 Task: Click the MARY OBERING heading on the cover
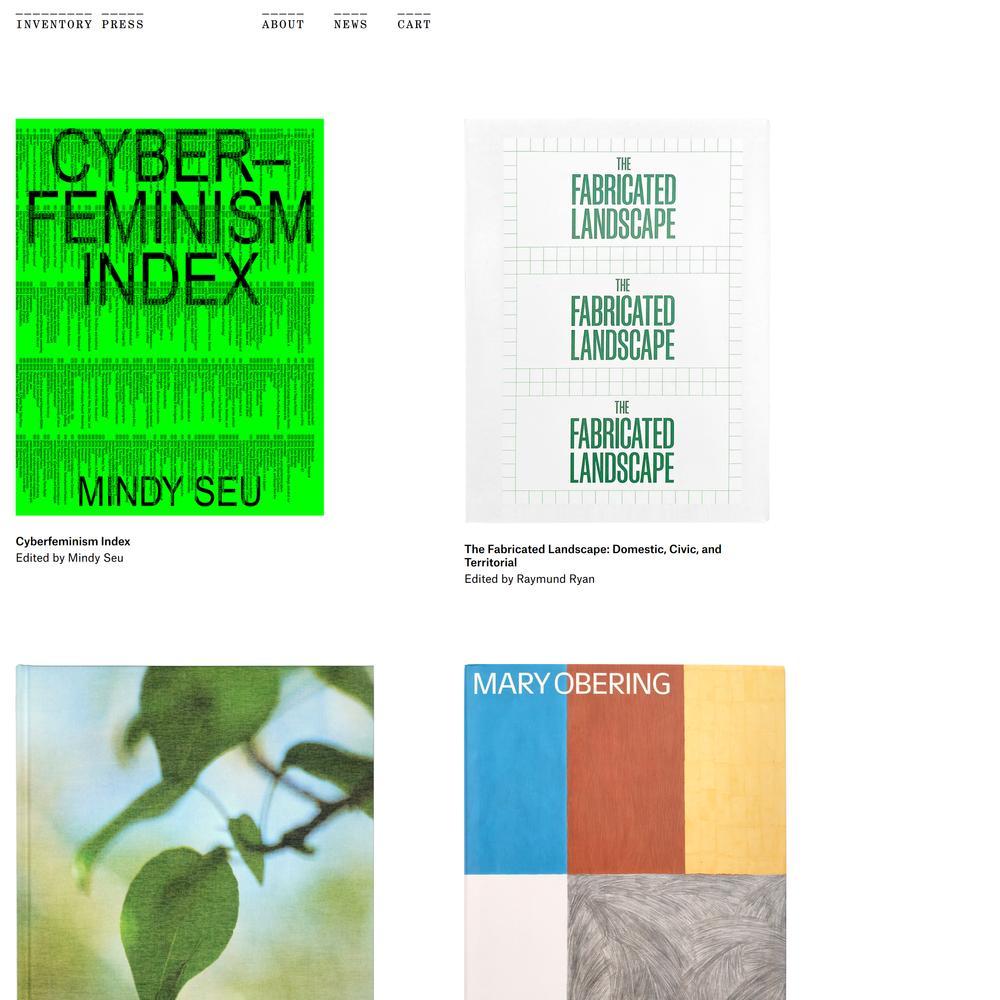(571, 684)
